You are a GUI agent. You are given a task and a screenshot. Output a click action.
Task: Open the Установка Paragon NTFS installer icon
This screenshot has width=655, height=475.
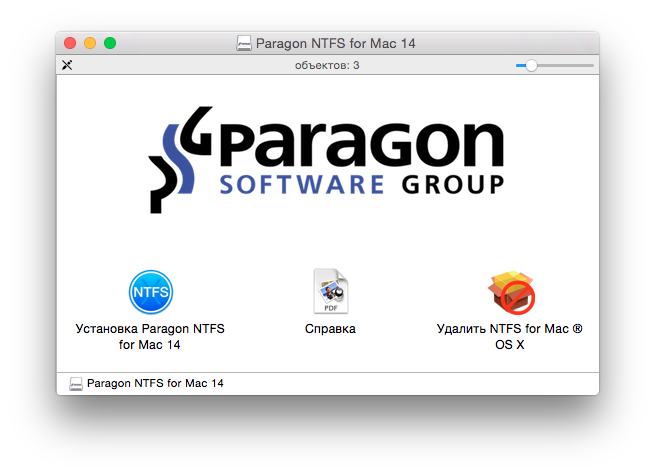tap(151, 292)
